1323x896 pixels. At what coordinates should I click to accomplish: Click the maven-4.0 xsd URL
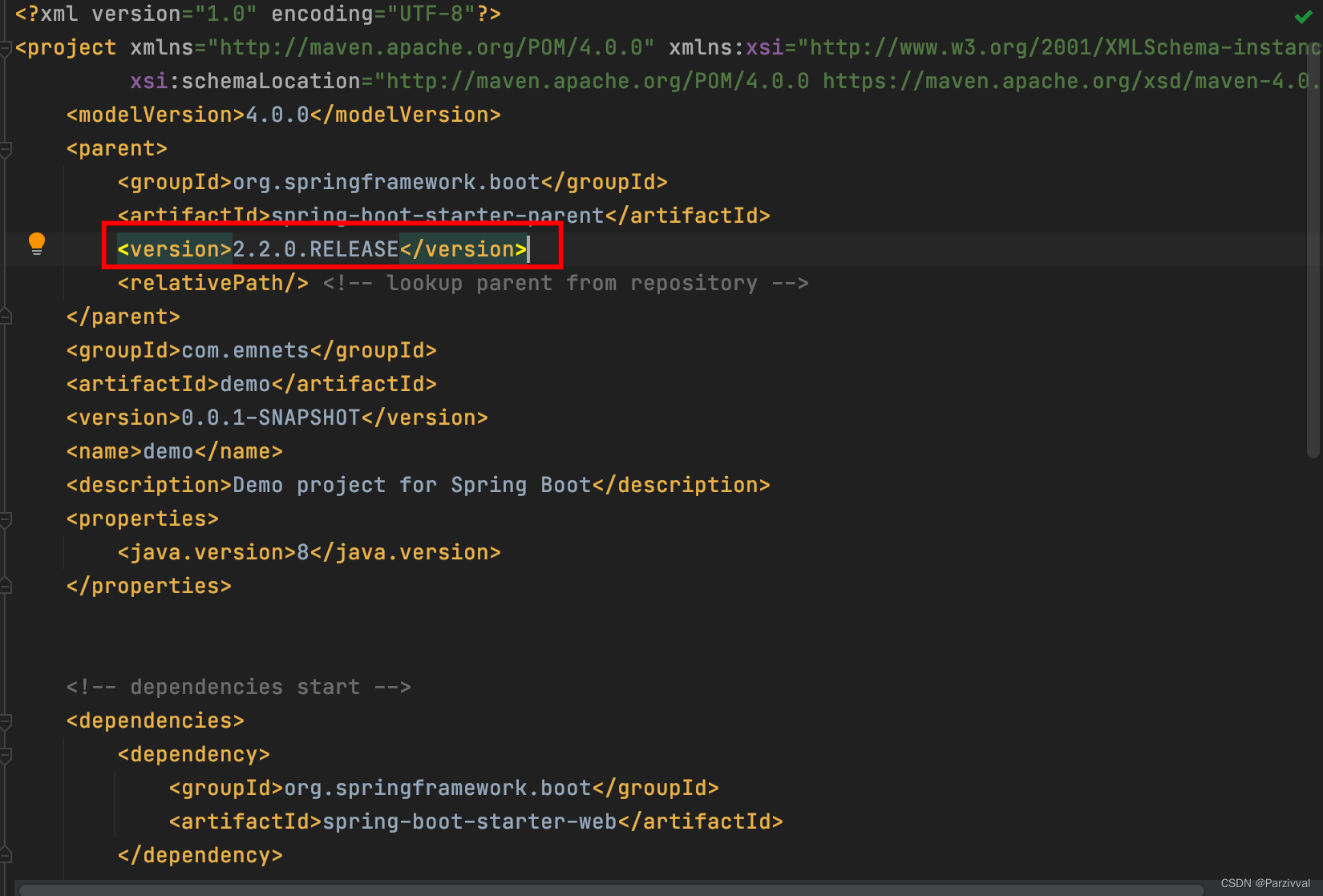1073,81
